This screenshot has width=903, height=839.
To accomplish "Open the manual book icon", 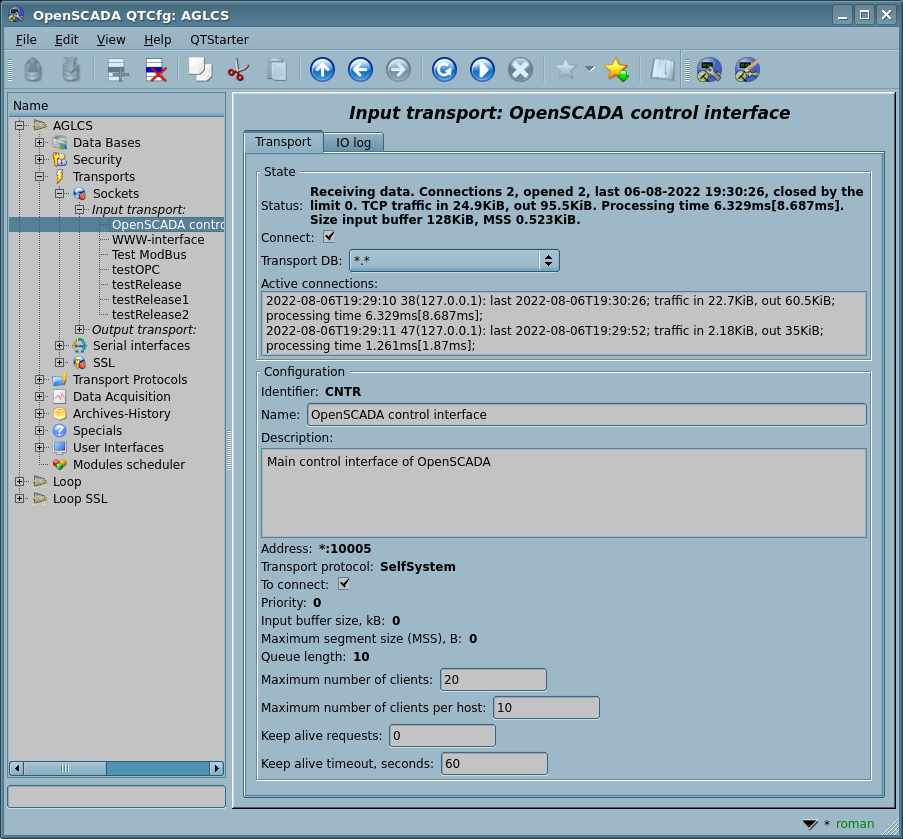I will coord(662,70).
